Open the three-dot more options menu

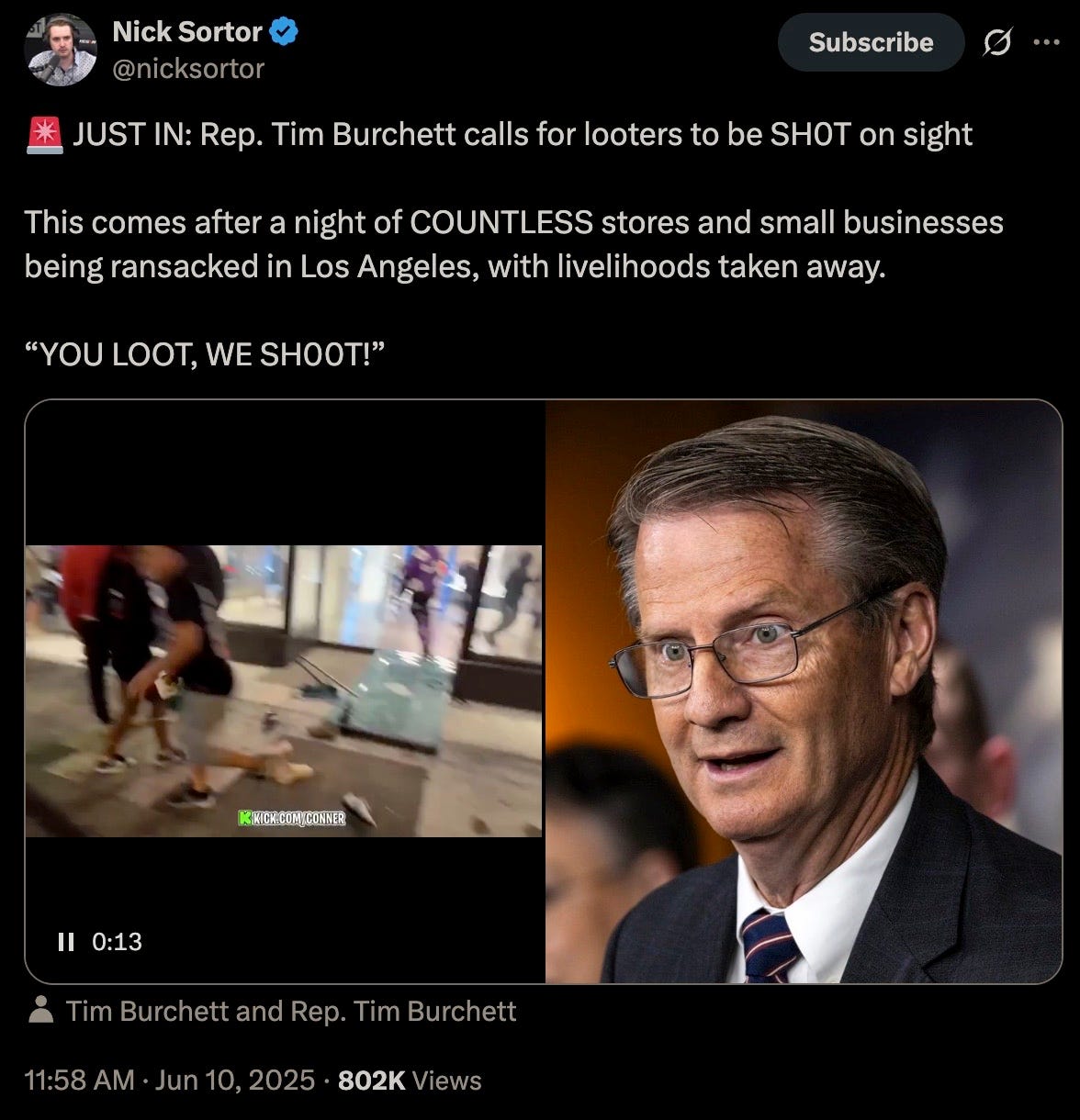pos(1046,42)
